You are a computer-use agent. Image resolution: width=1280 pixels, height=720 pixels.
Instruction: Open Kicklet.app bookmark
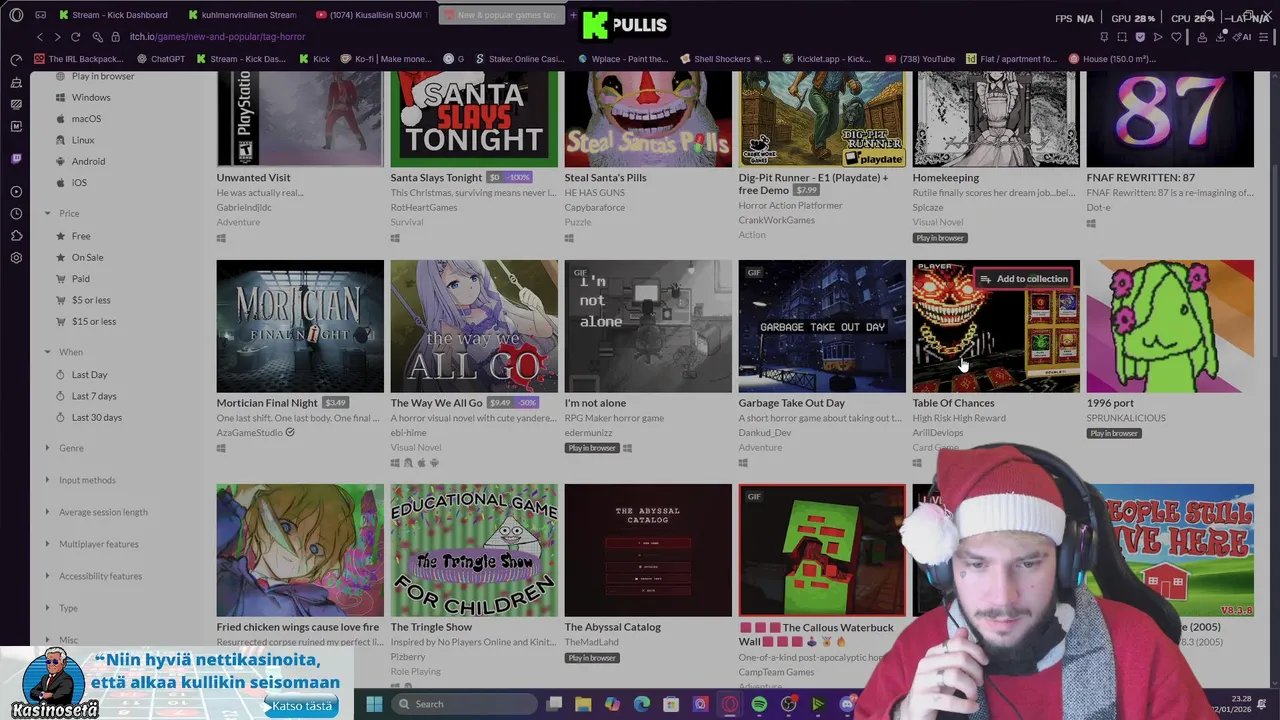coord(827,59)
